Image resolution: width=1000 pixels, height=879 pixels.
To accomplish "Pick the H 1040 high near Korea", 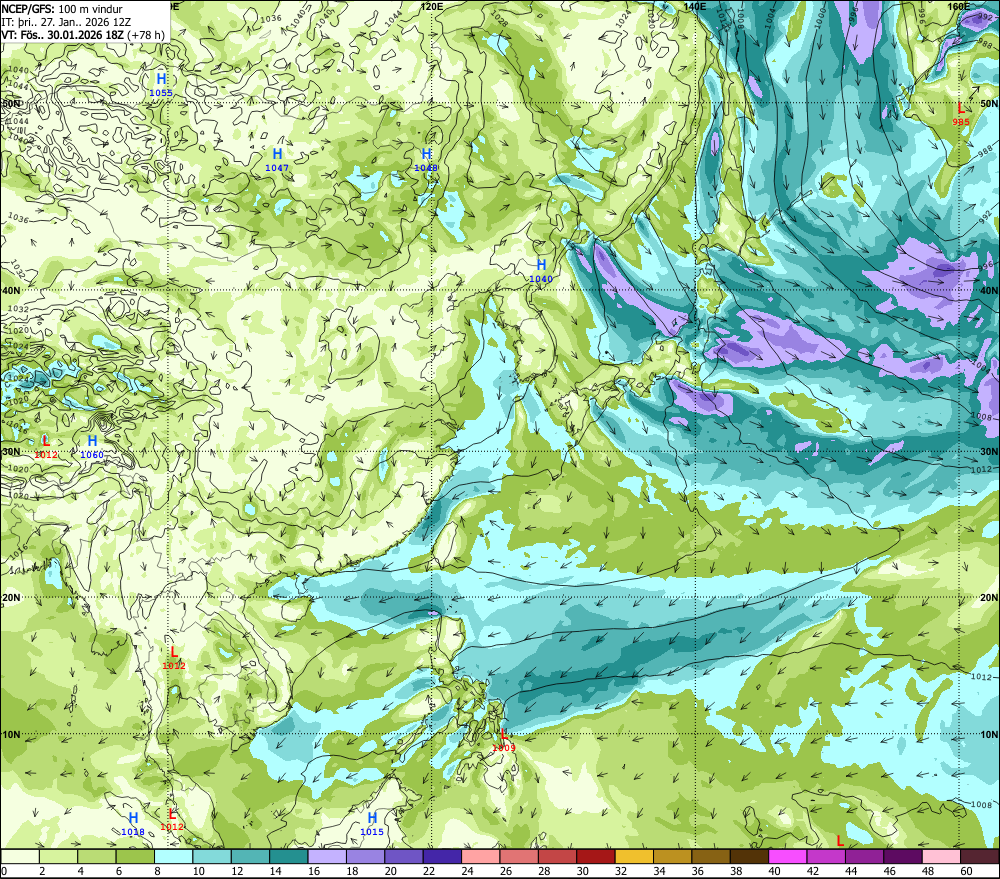I will [541, 271].
